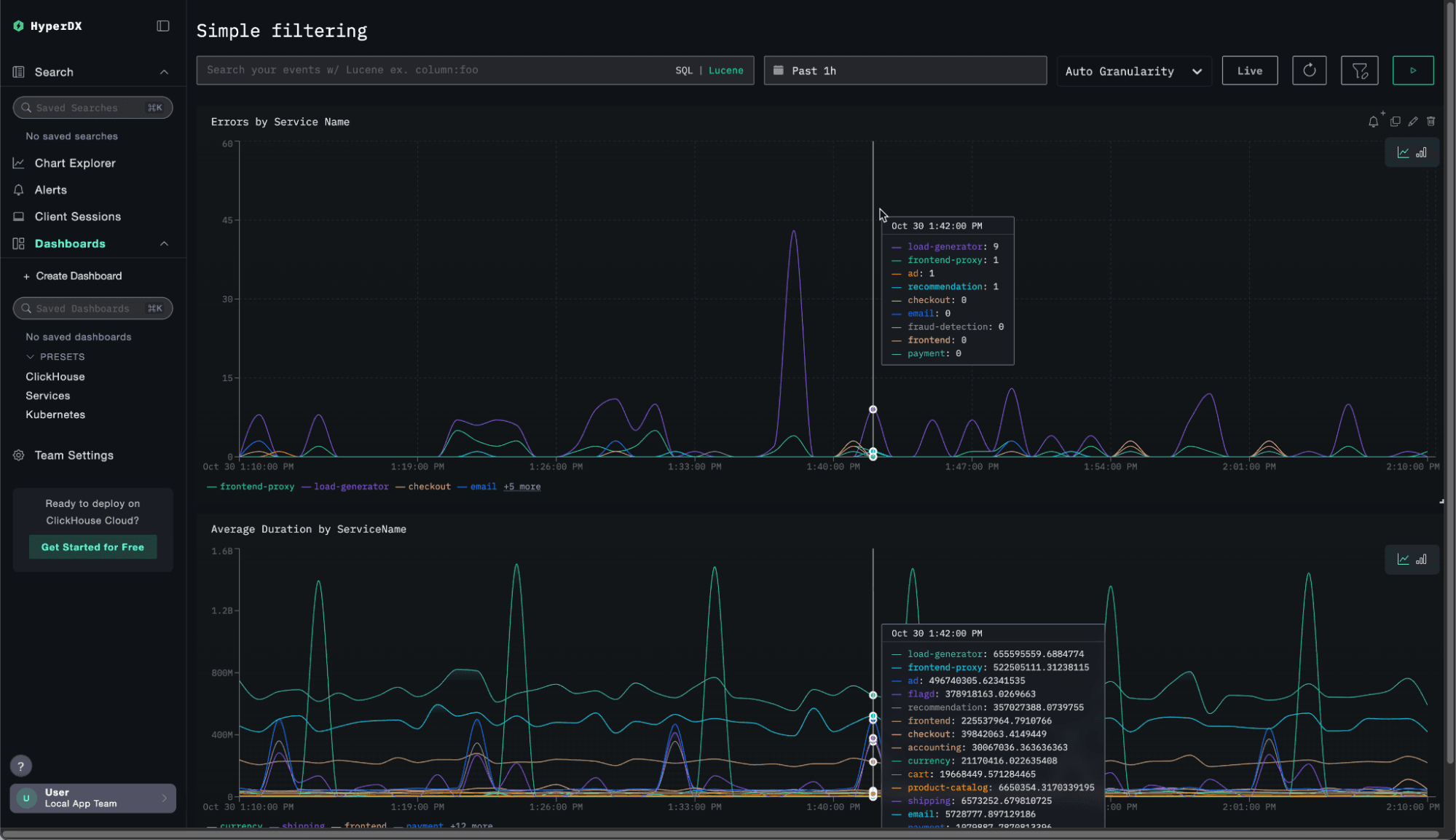This screenshot has width=1456, height=840.
Task: Enable Live mode
Action: click(1250, 70)
